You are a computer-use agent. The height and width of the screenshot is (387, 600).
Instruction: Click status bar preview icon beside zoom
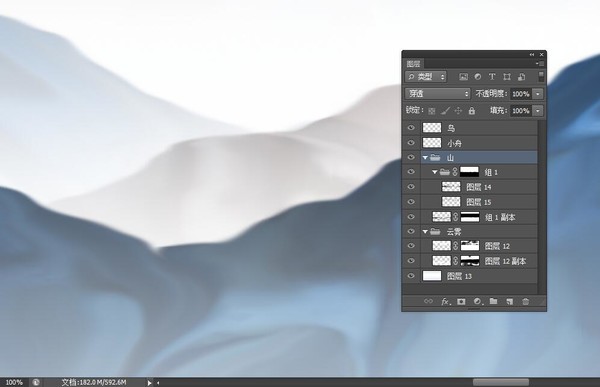coord(35,382)
